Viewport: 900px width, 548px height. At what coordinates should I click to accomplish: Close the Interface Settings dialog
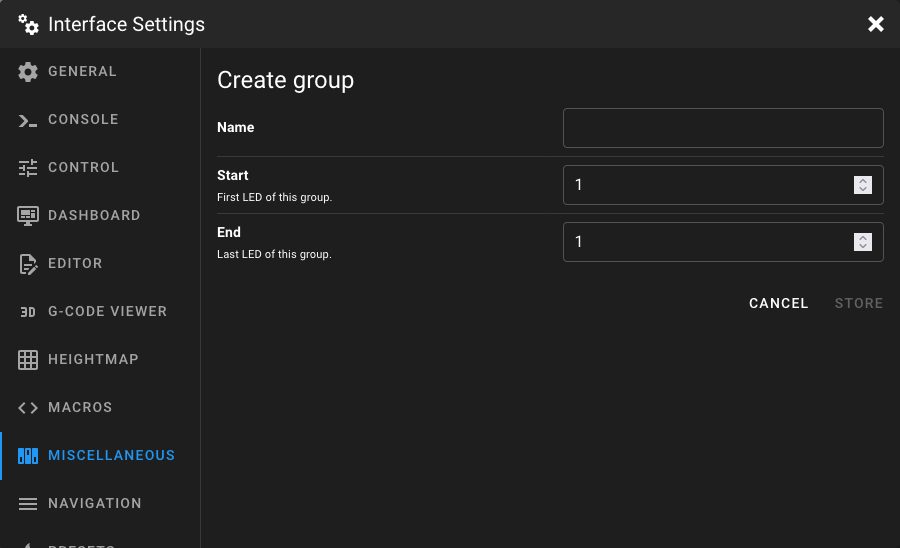point(875,24)
